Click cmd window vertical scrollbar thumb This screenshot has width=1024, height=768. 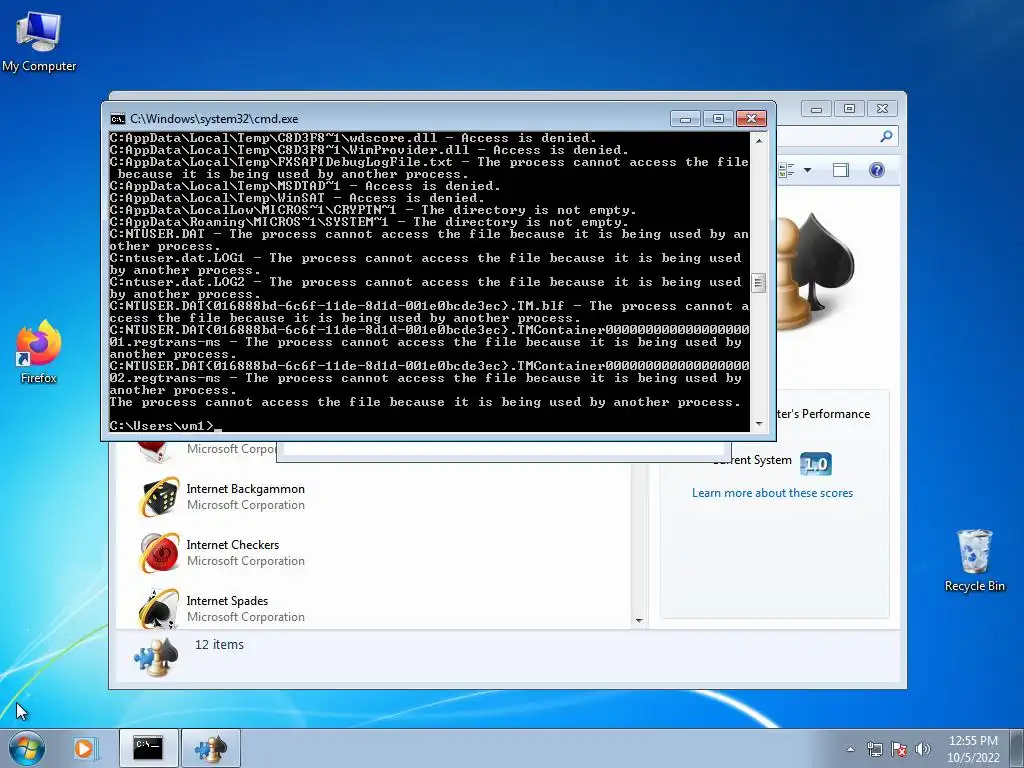pos(758,282)
